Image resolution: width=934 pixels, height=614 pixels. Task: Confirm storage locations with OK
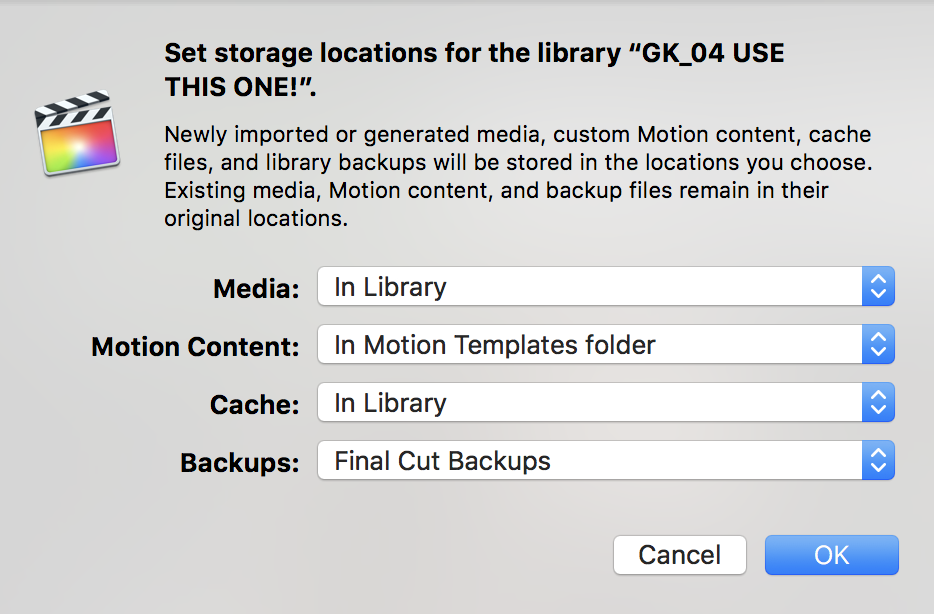click(831, 555)
